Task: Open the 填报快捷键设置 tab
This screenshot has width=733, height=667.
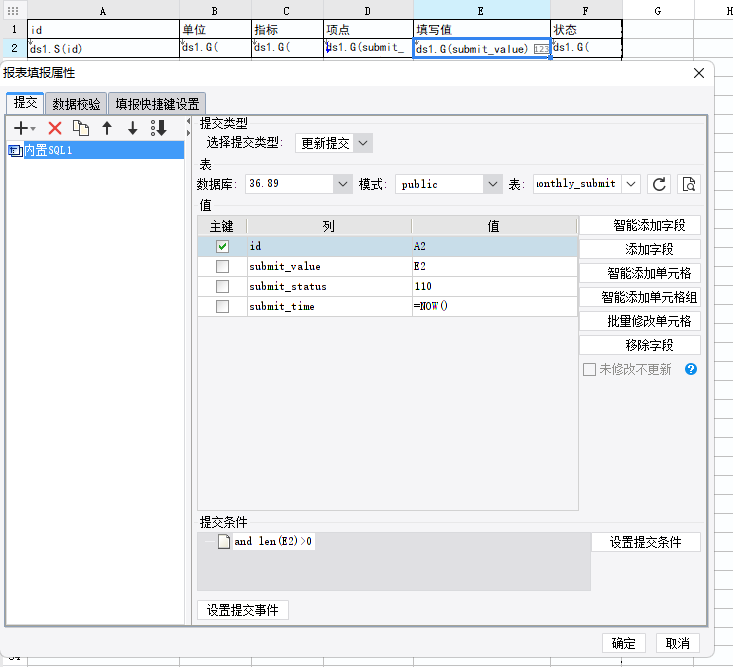Action: 157,103
